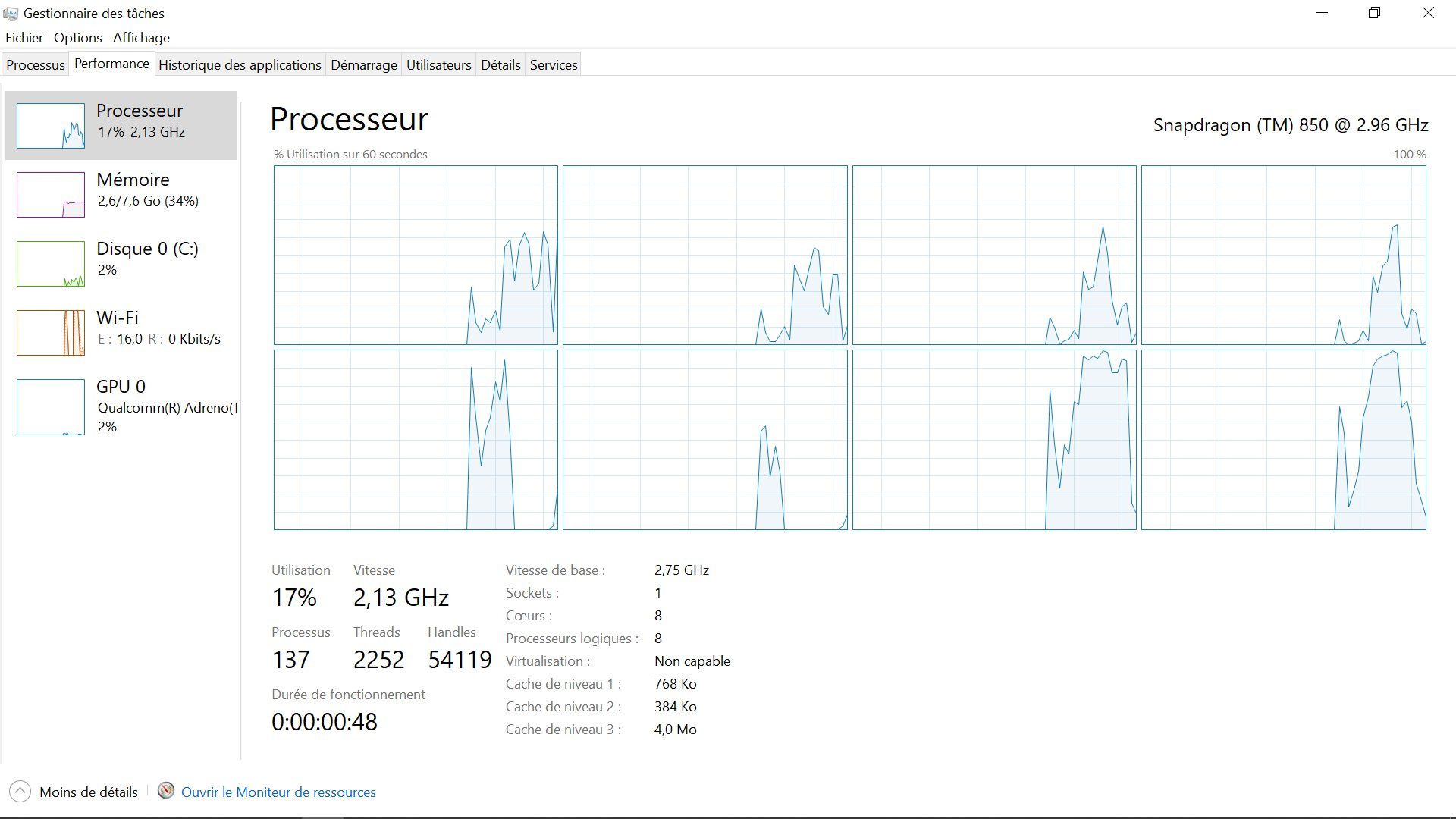
Task: Switch to the Processus tab
Action: click(x=36, y=65)
